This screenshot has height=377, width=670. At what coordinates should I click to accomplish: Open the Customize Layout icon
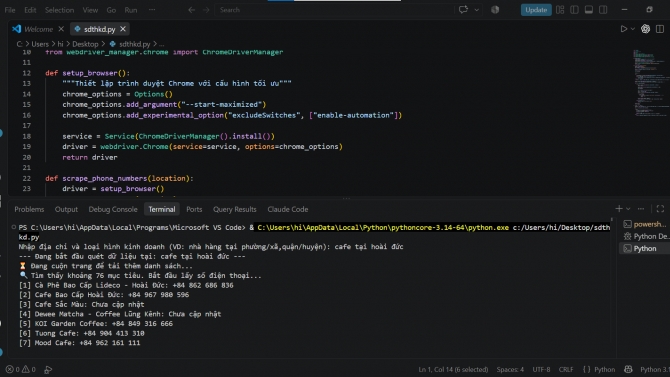(560, 10)
